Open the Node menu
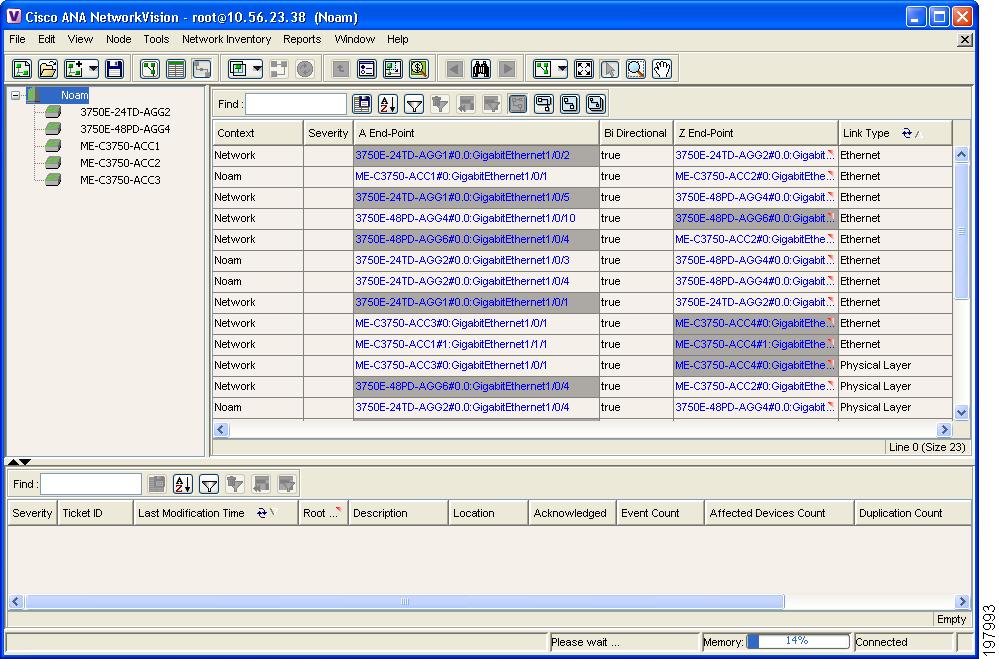Screen dimensions: 999x659 pos(119,40)
